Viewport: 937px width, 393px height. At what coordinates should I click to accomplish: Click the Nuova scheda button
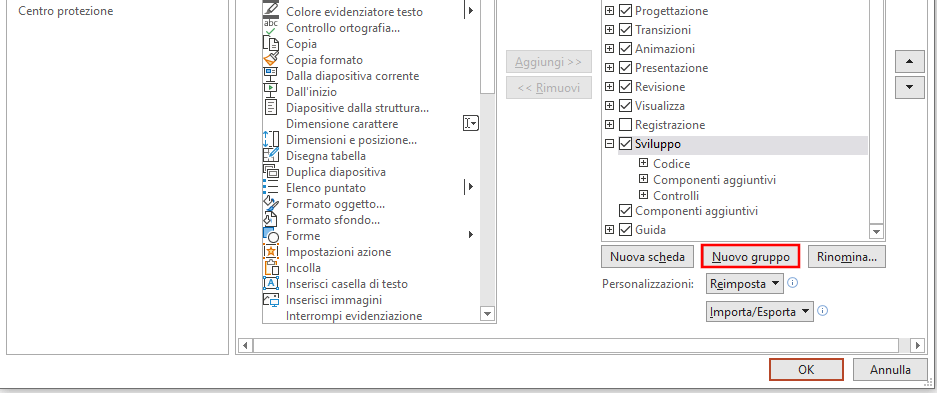pos(647,257)
